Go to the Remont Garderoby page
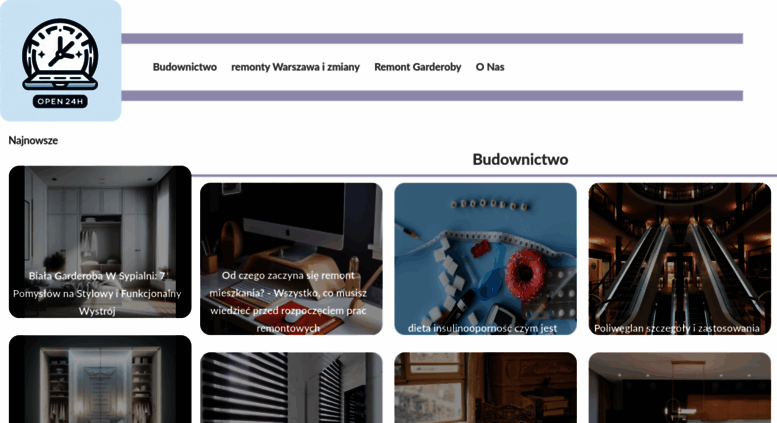 [x=418, y=67]
